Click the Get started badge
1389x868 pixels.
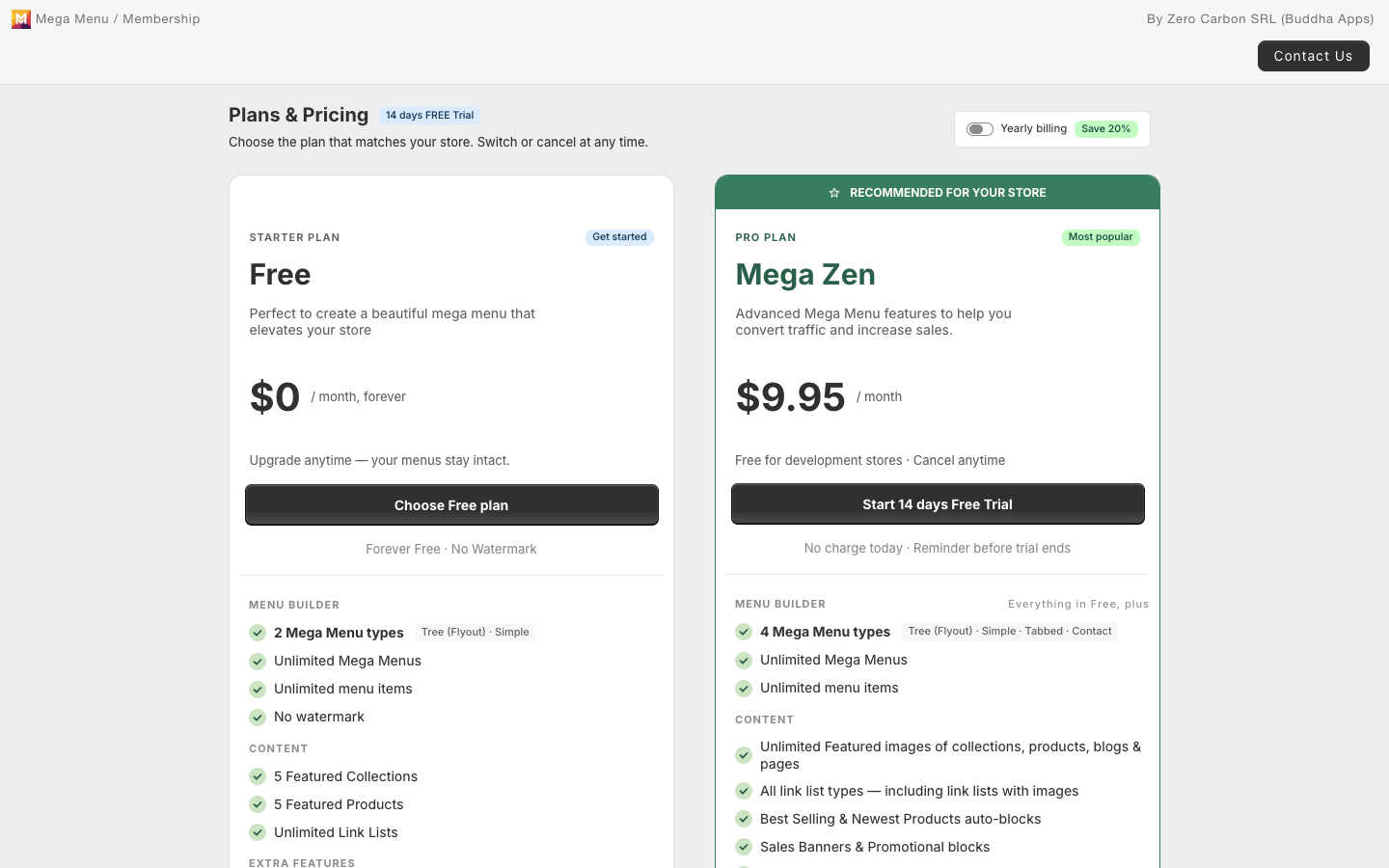click(x=619, y=237)
